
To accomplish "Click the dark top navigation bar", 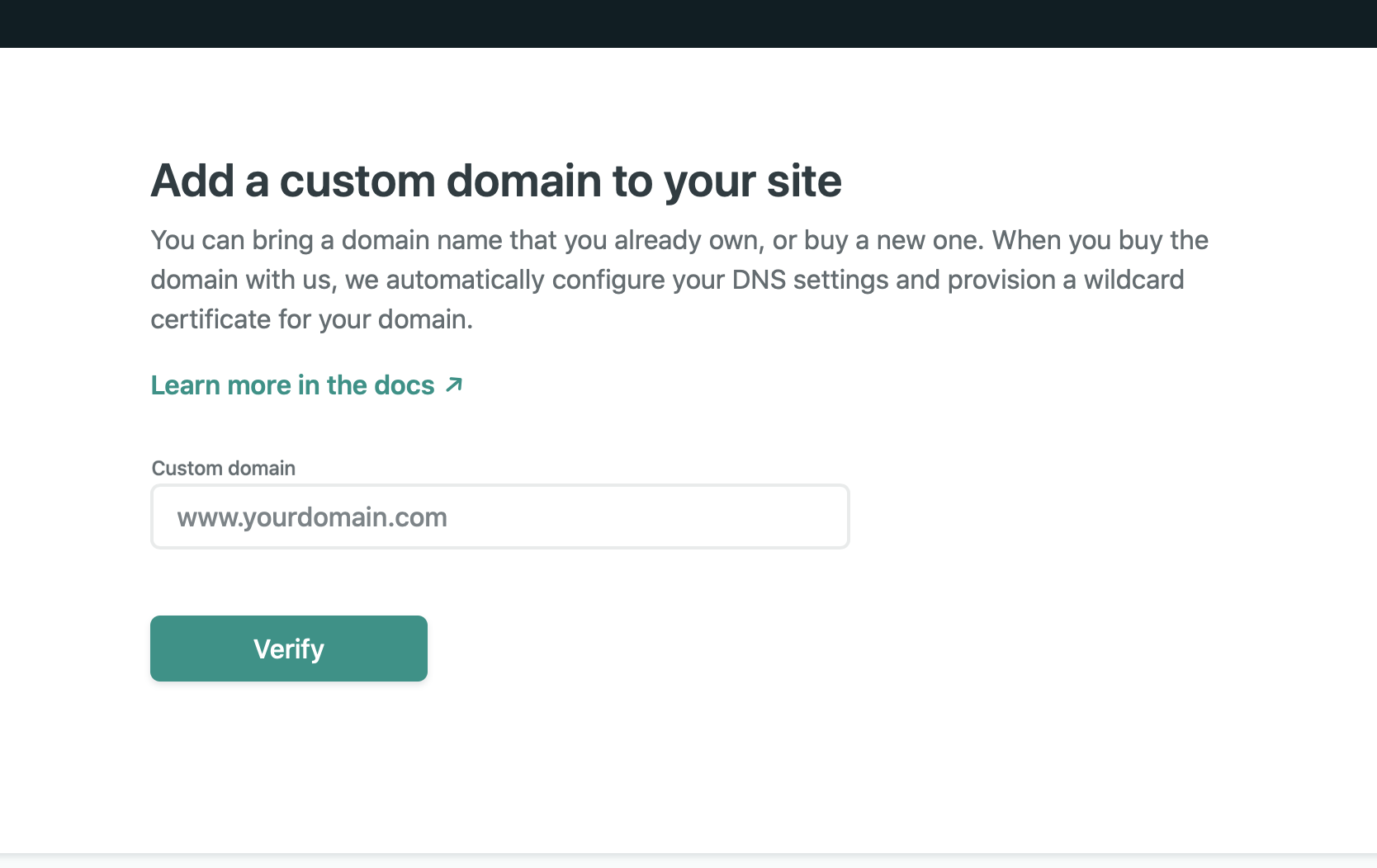I will (688, 24).
